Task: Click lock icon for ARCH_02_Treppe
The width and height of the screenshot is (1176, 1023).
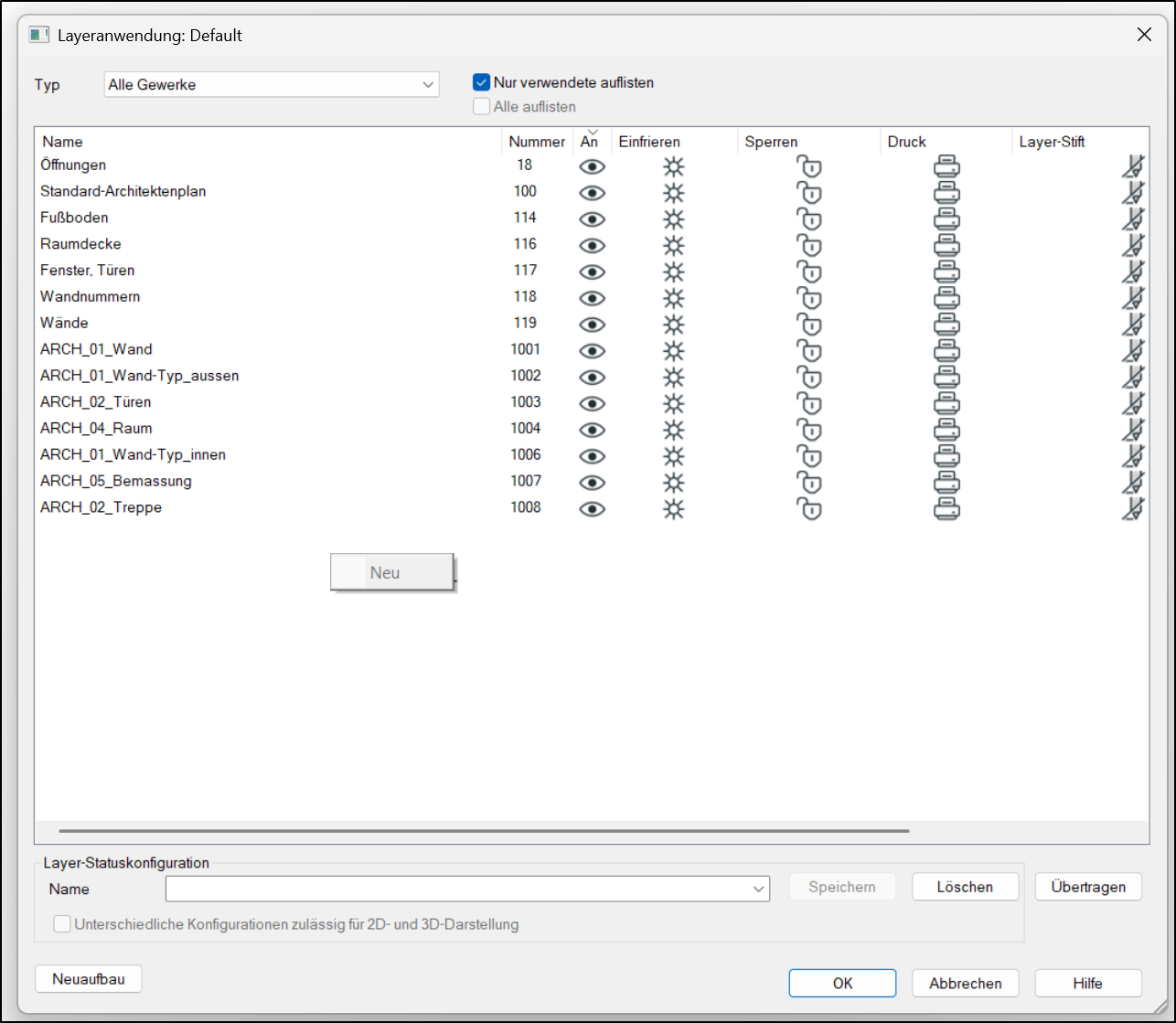Action: click(809, 510)
